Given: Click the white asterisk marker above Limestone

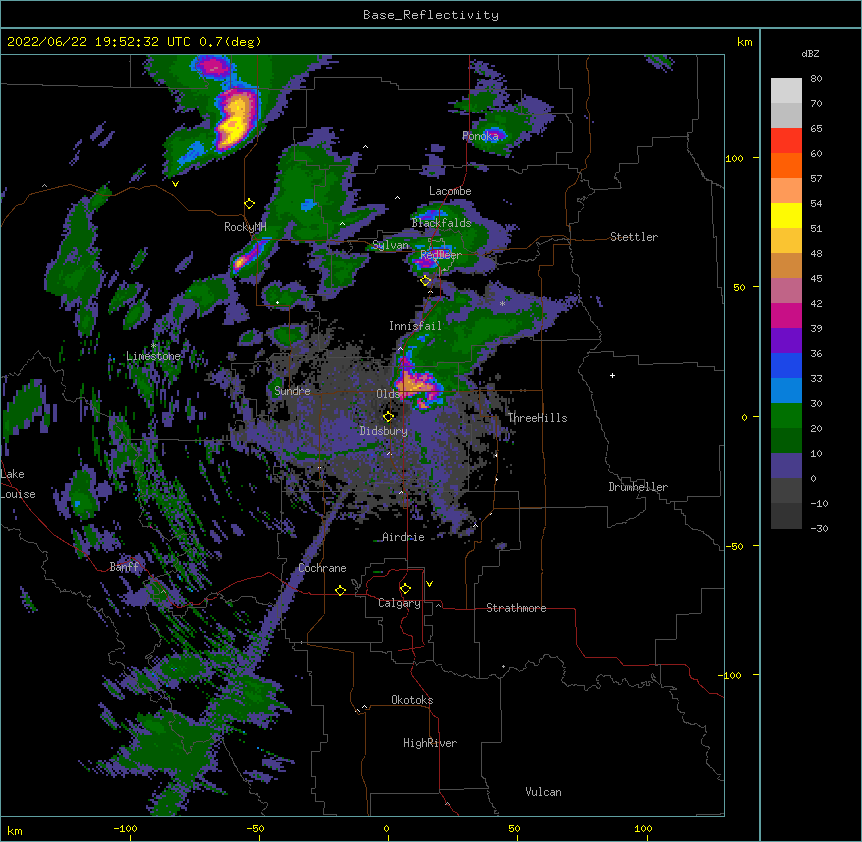Looking at the screenshot, I should [153, 346].
